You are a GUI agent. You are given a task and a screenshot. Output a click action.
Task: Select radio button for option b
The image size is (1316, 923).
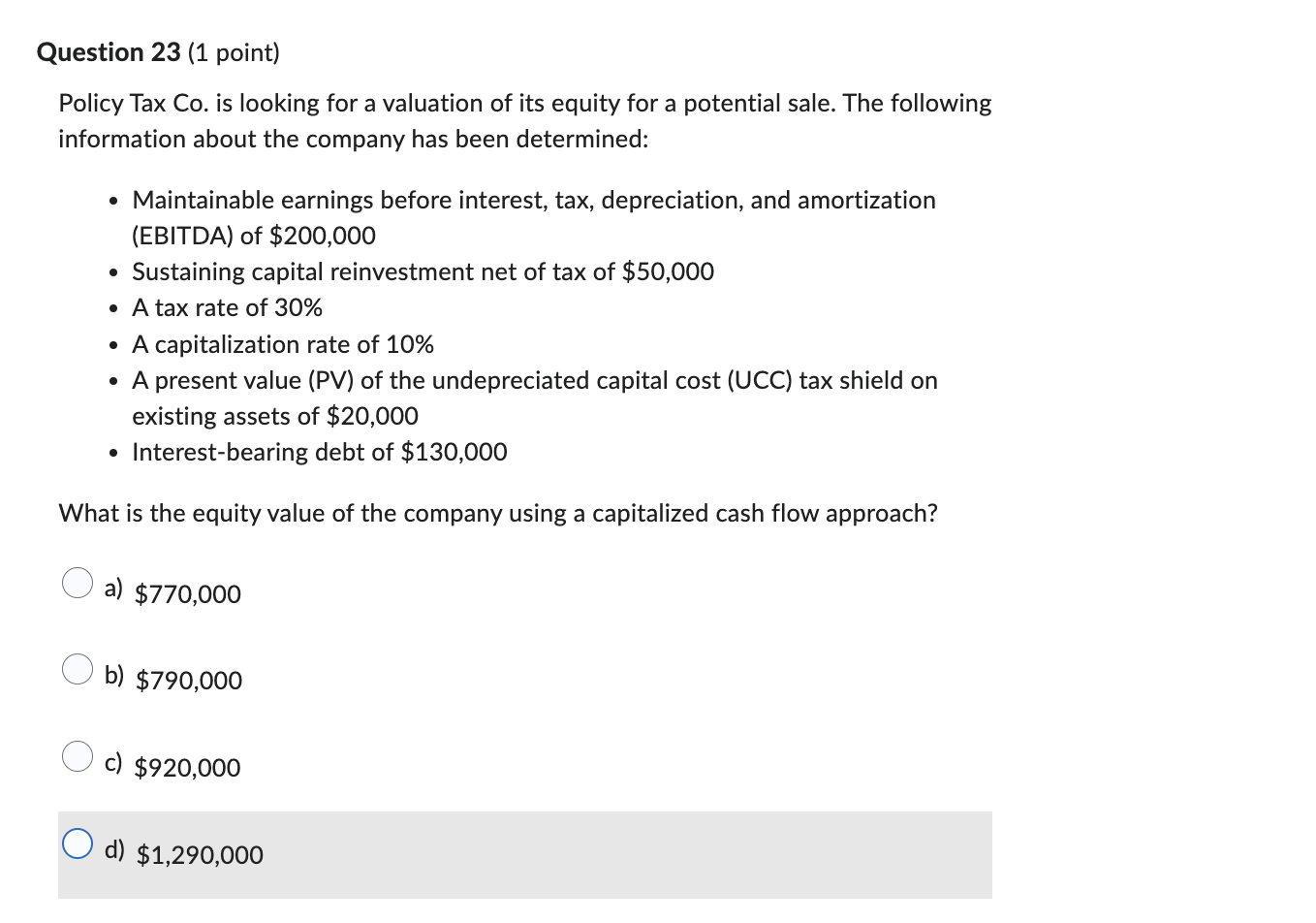click(77, 669)
